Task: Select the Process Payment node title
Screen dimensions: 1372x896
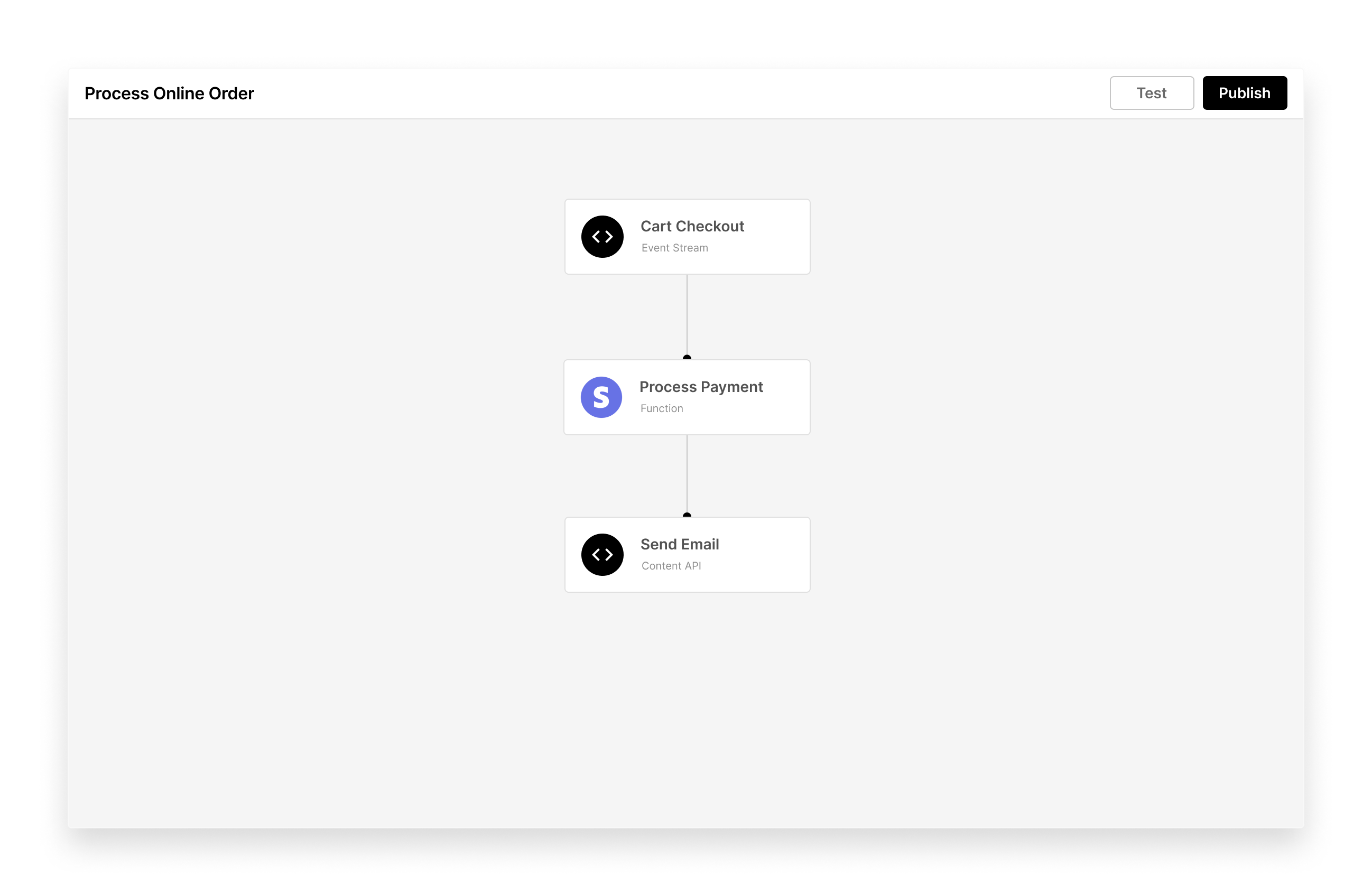Action: [x=700, y=387]
